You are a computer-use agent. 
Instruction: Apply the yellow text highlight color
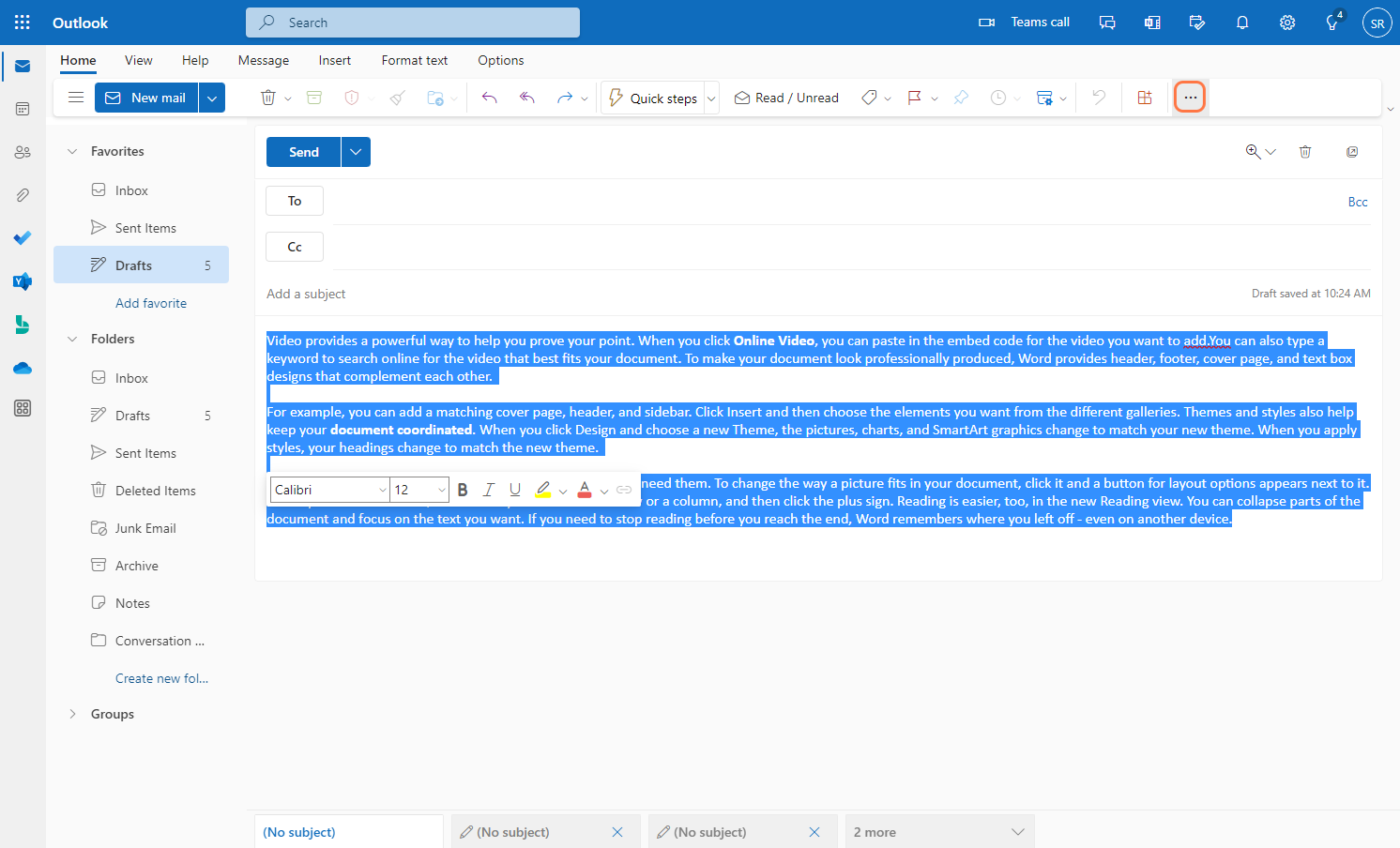(x=543, y=490)
